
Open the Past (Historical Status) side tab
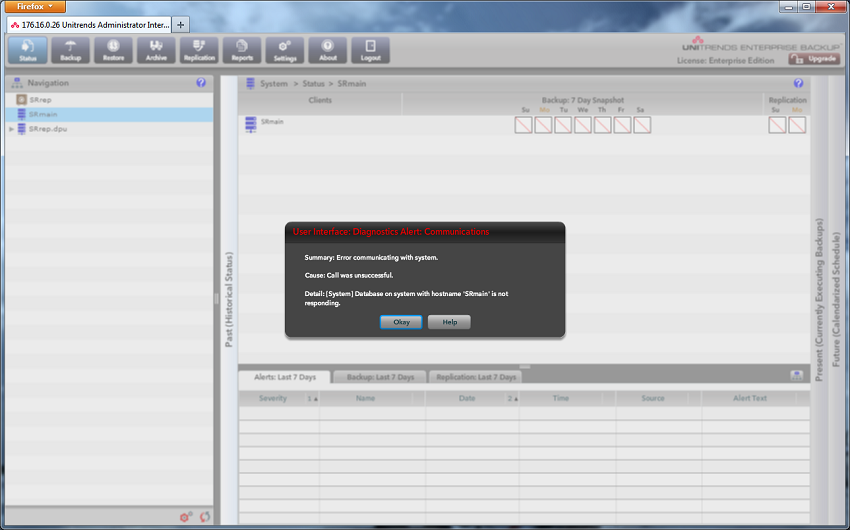(x=229, y=299)
